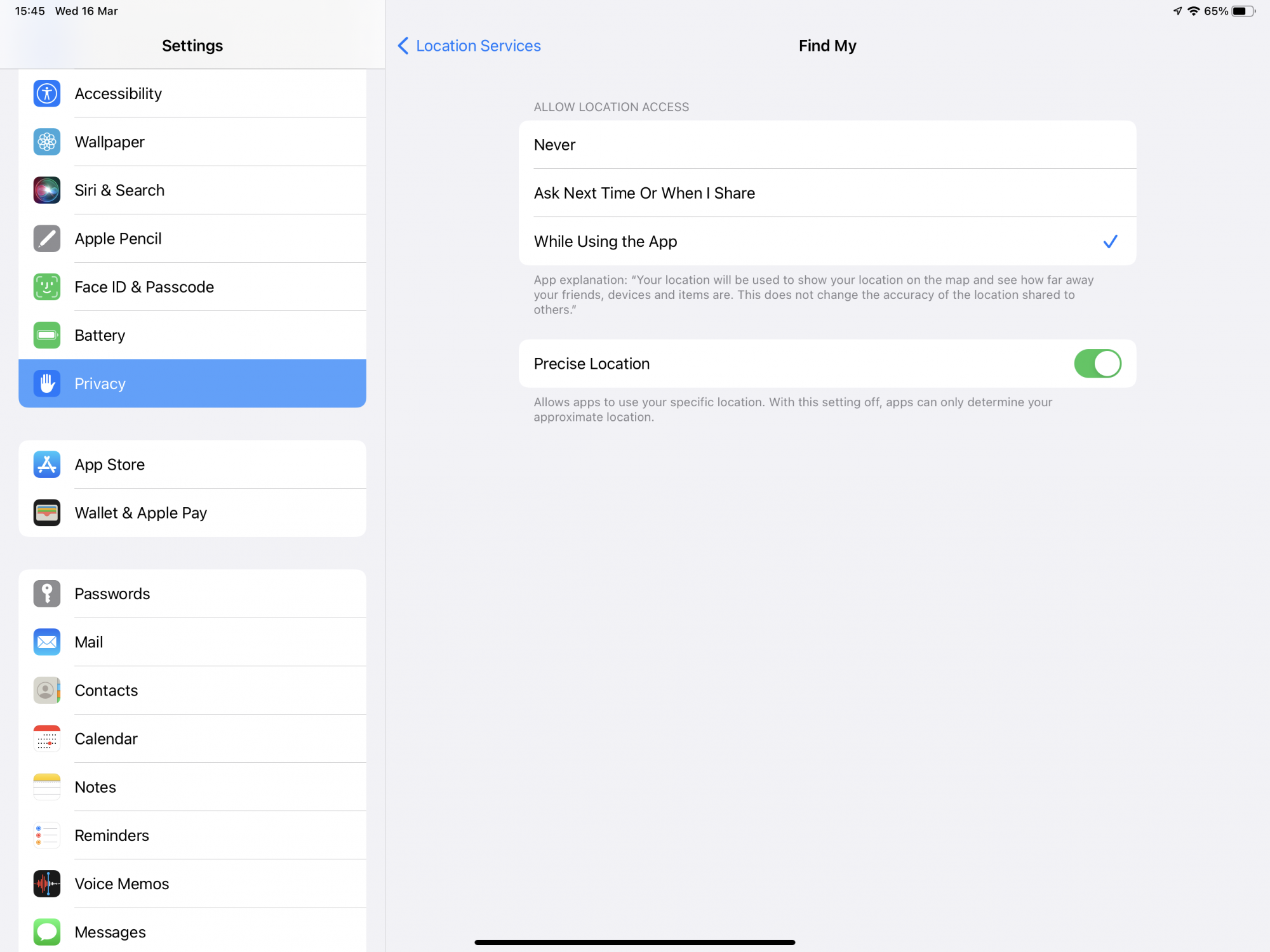Open Calendar settings entry
Viewport: 1270px width, 952px height.
tap(192, 739)
